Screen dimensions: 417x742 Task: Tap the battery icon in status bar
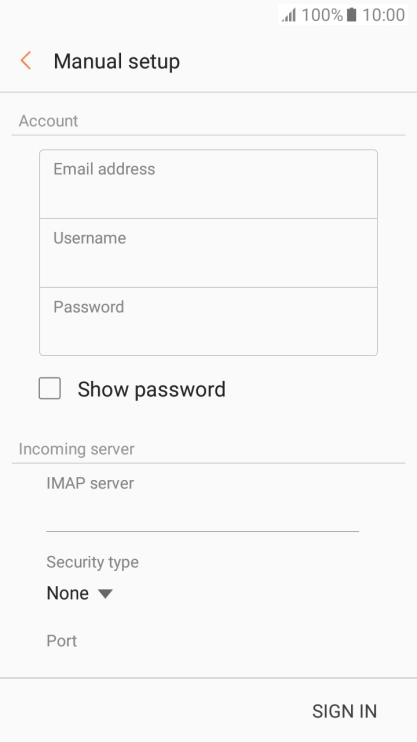coord(351,15)
